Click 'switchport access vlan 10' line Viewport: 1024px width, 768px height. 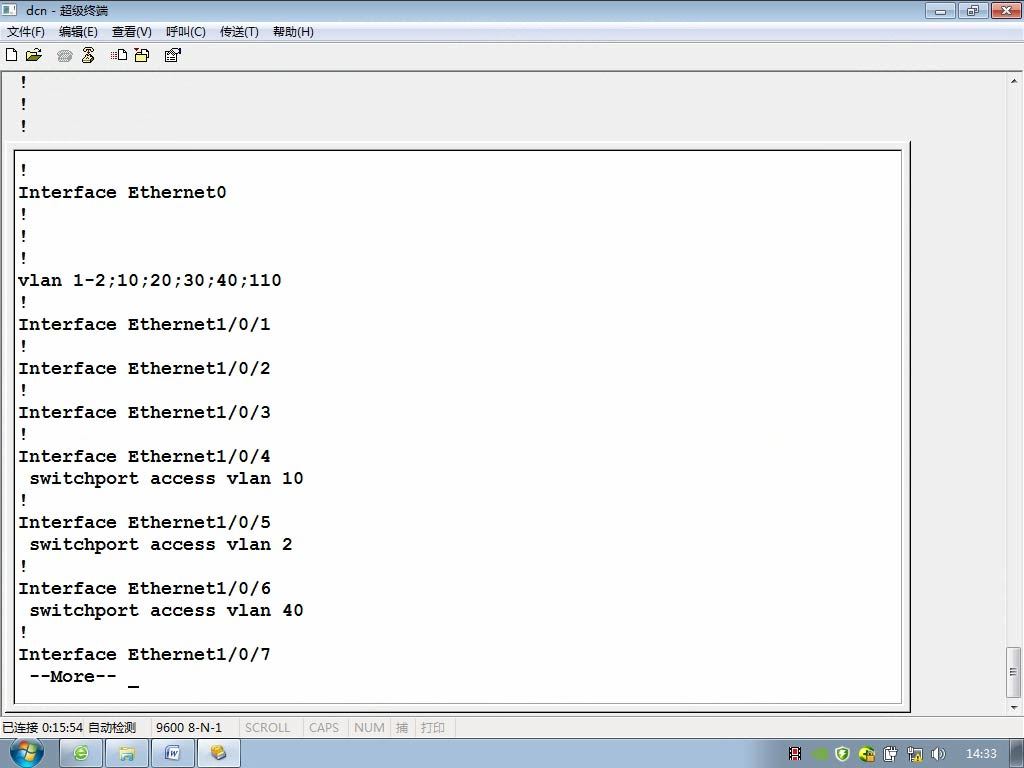coord(167,479)
